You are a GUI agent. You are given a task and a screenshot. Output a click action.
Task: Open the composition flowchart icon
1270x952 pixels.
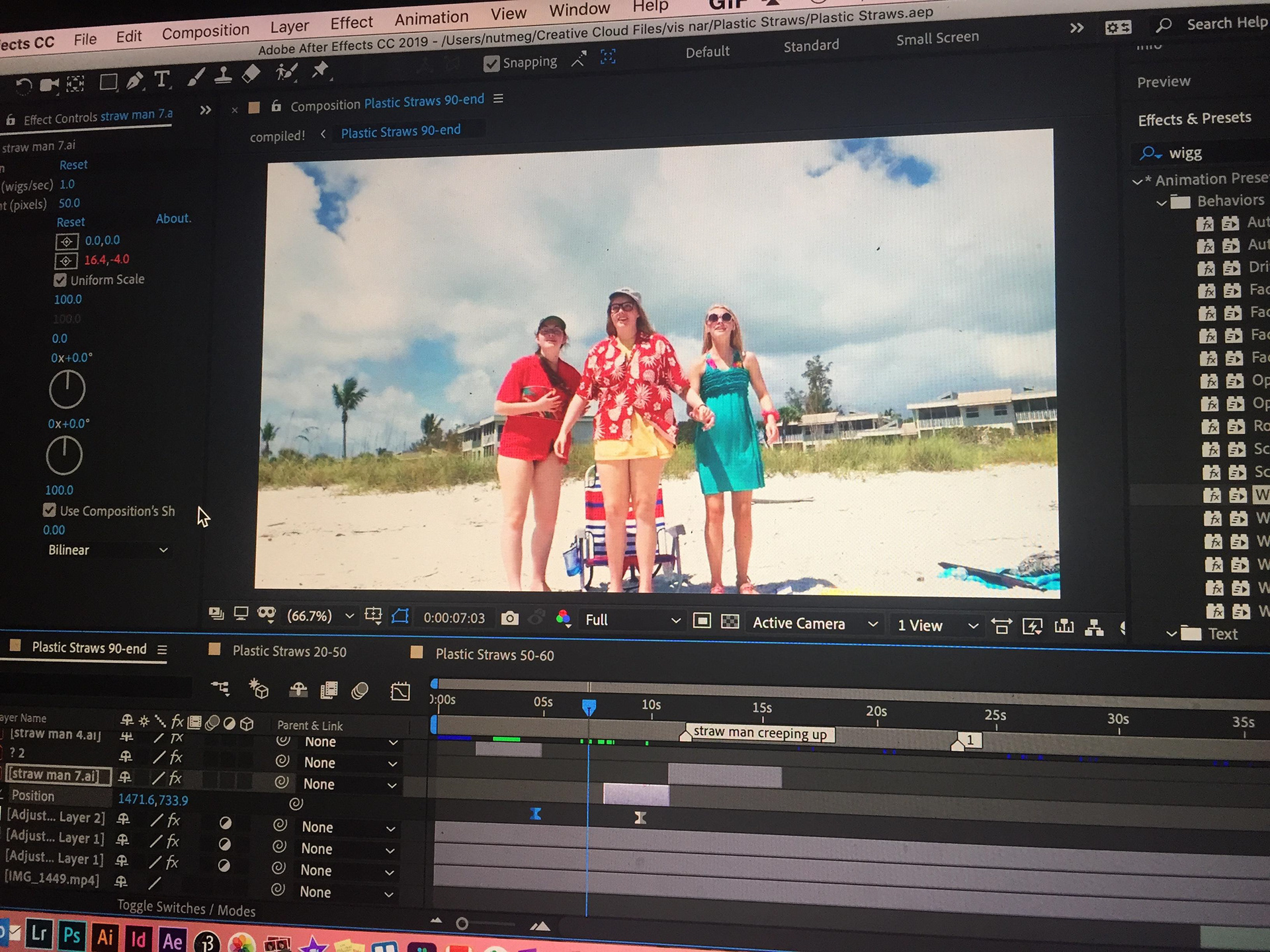point(1094,627)
